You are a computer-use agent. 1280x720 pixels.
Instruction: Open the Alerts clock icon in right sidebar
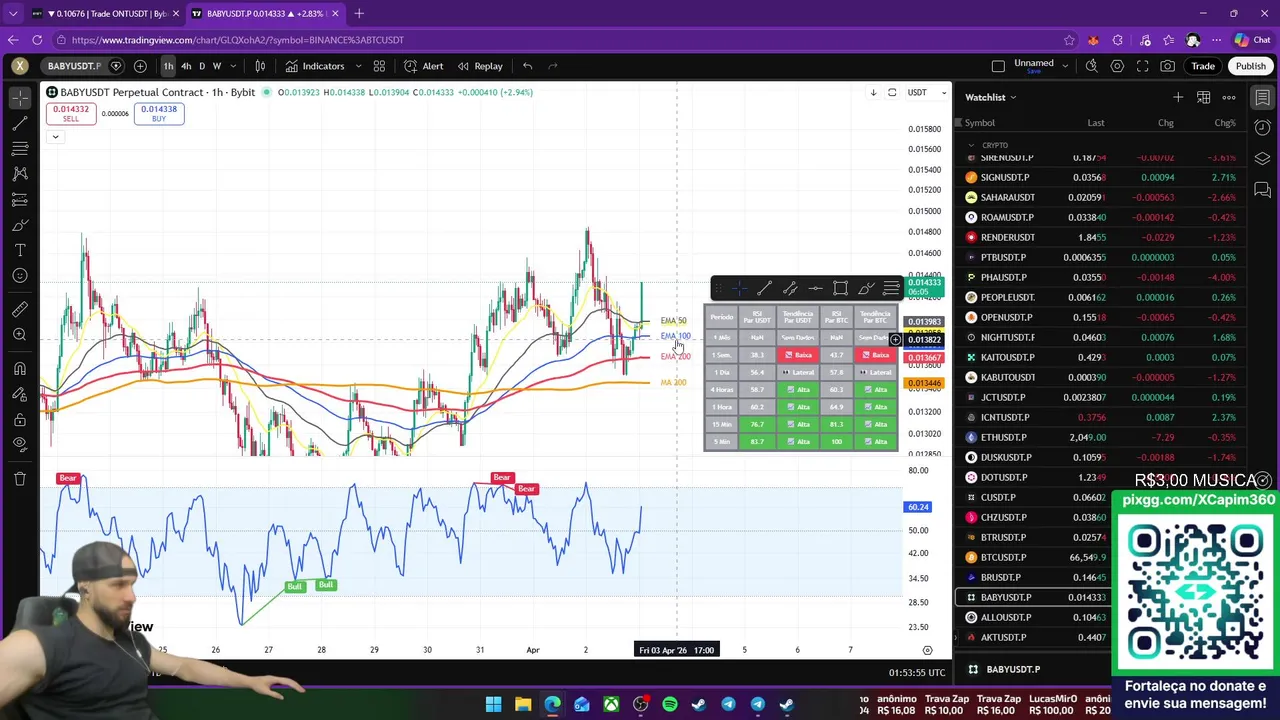pos(1262,128)
